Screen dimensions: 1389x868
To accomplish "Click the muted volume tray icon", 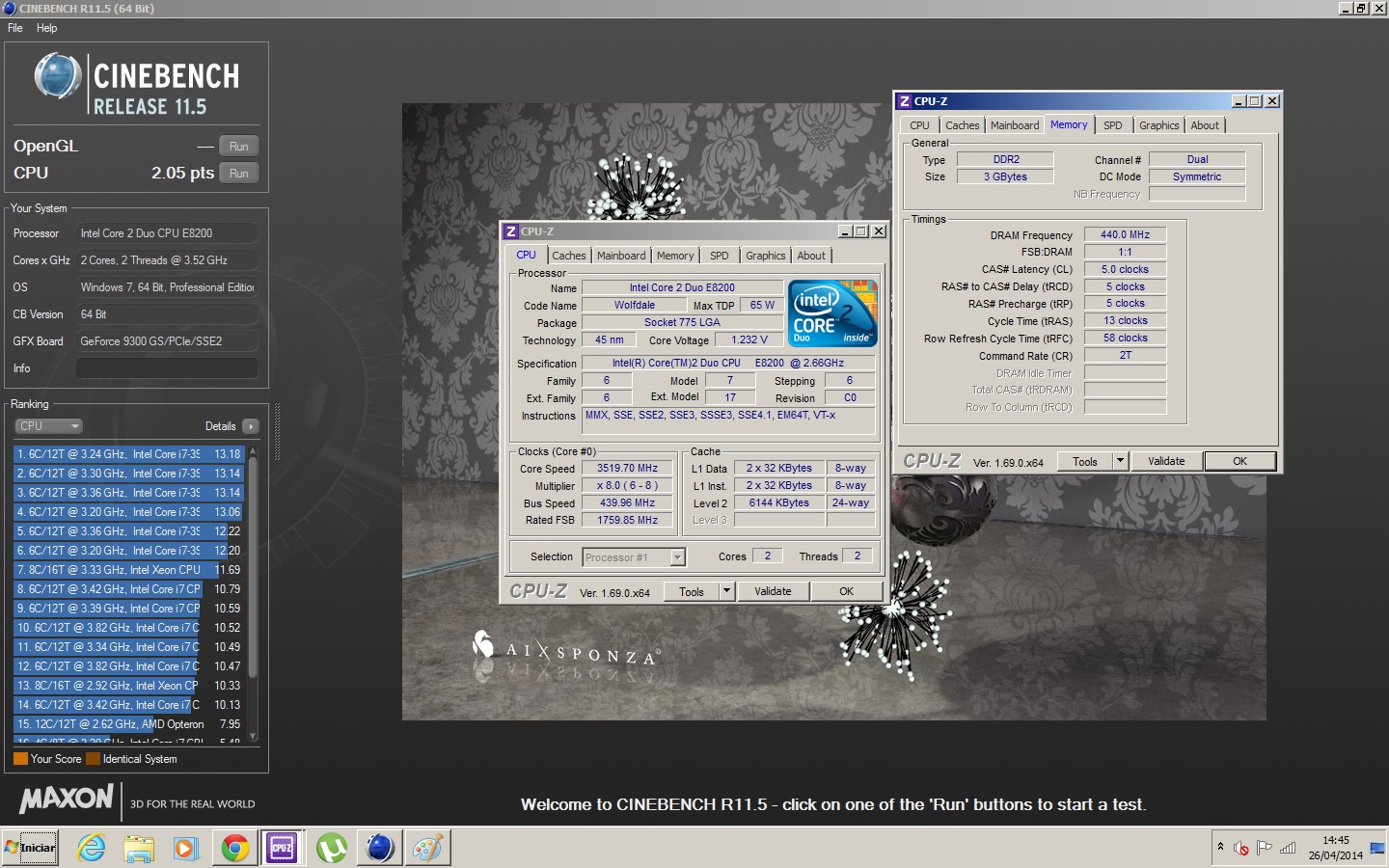I will pos(1241,849).
